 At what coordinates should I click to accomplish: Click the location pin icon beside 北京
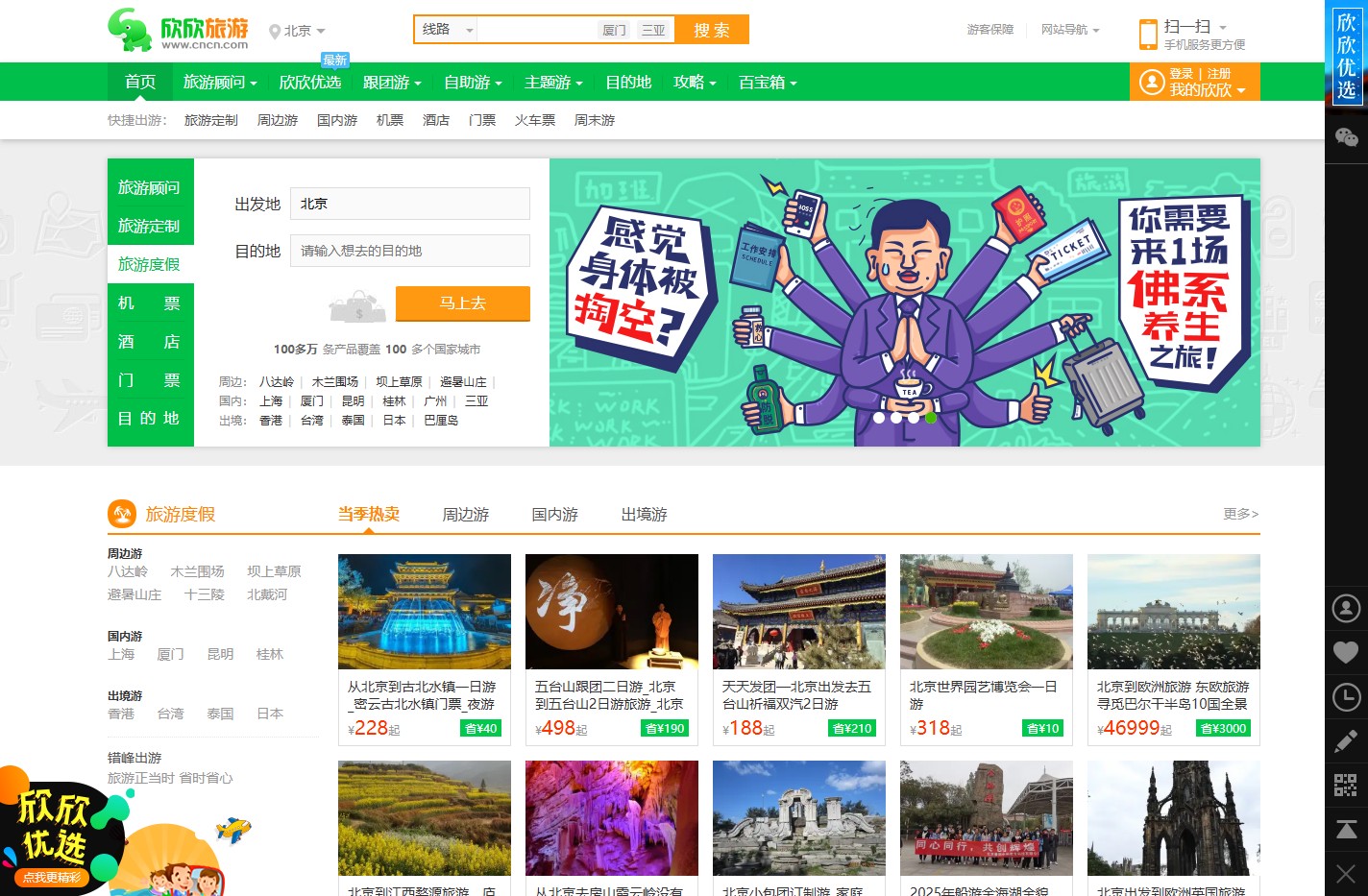click(x=275, y=32)
